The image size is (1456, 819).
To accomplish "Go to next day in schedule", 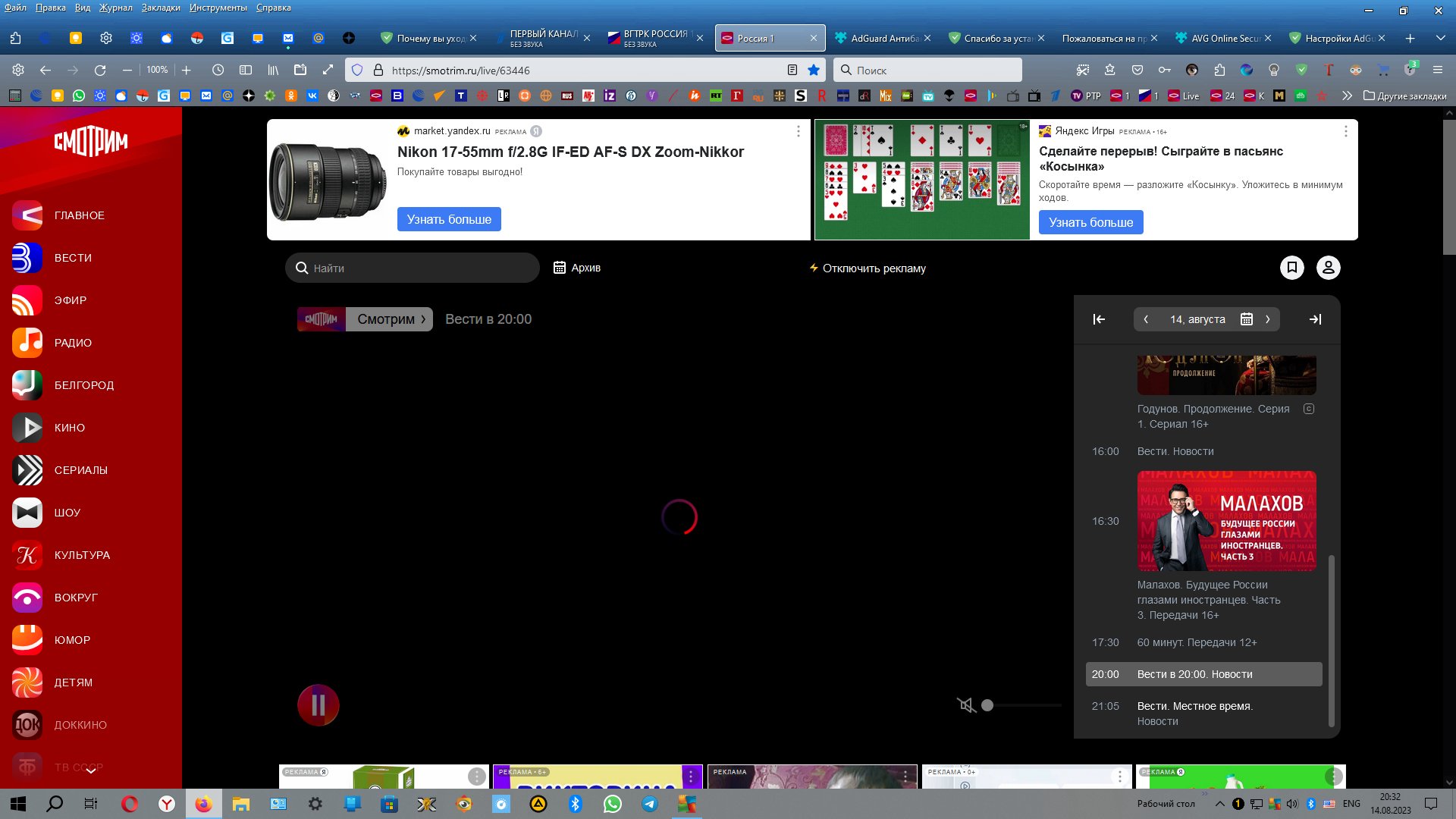I will point(1268,319).
